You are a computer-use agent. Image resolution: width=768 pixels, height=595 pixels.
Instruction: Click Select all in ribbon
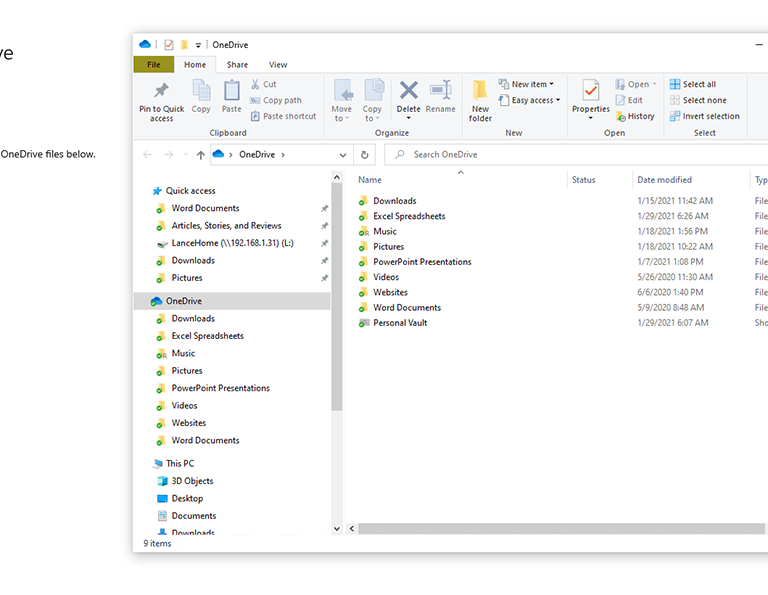point(693,84)
